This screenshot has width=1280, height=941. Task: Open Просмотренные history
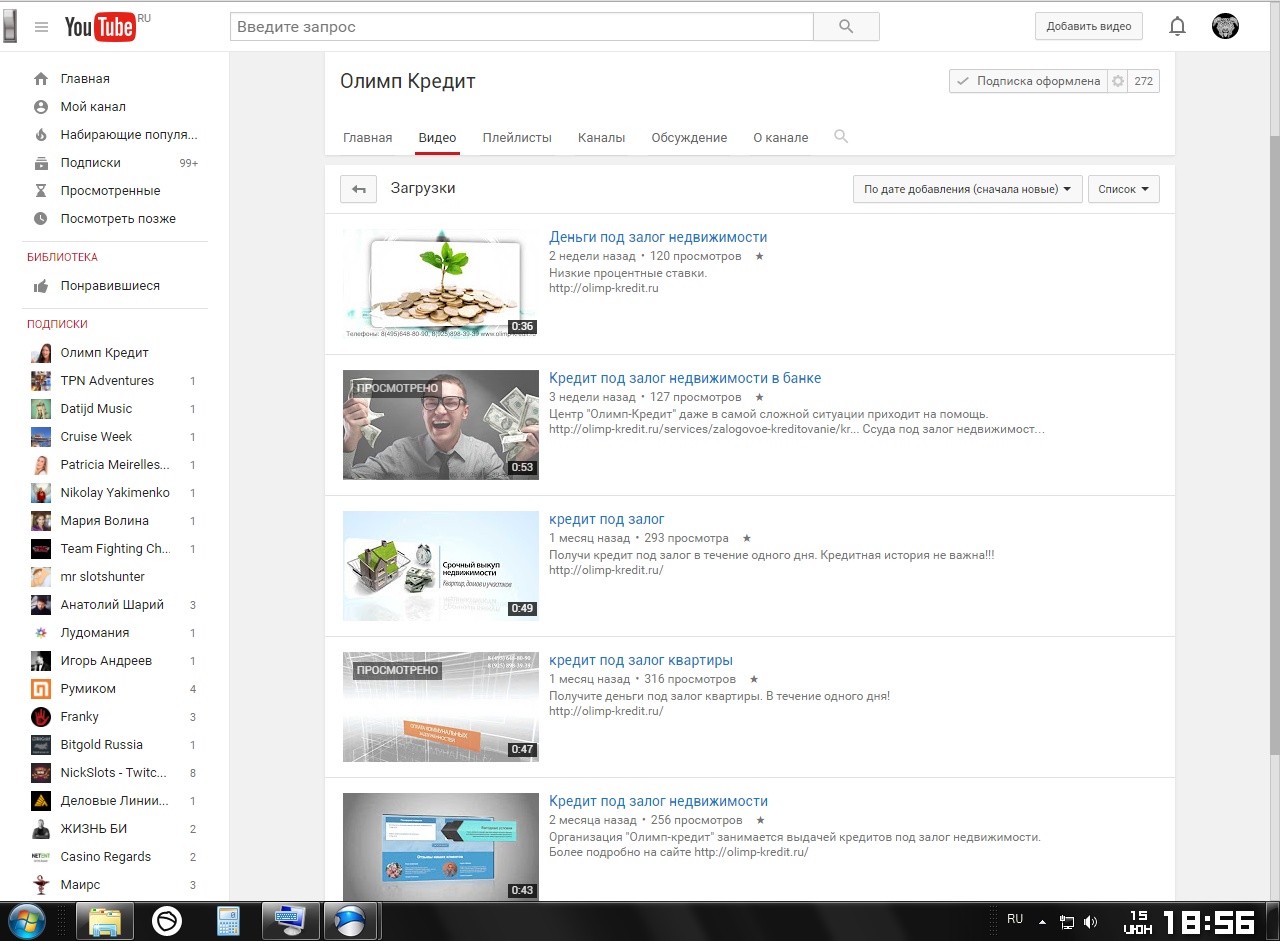coord(110,191)
